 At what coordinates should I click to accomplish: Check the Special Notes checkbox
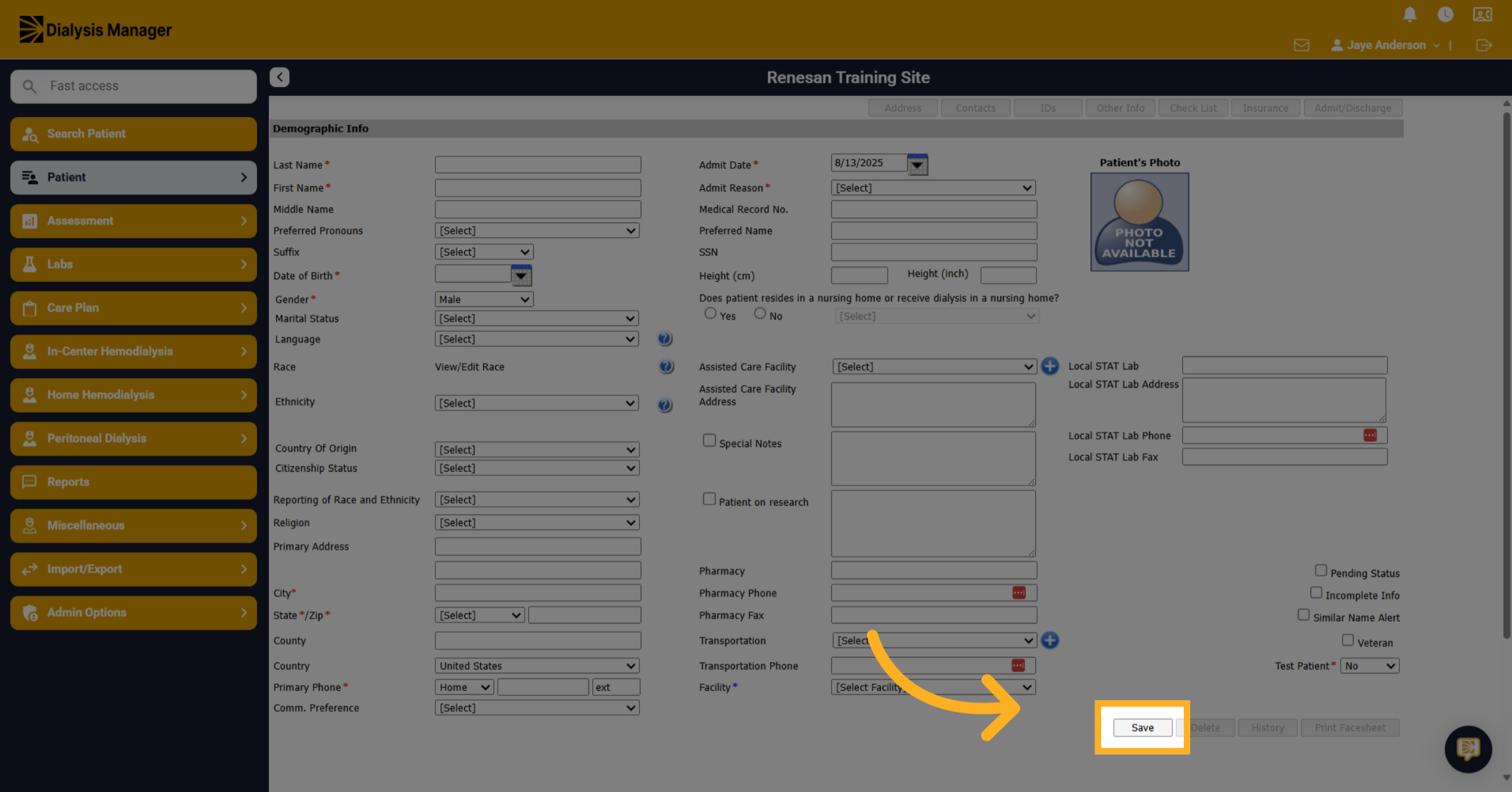(709, 440)
